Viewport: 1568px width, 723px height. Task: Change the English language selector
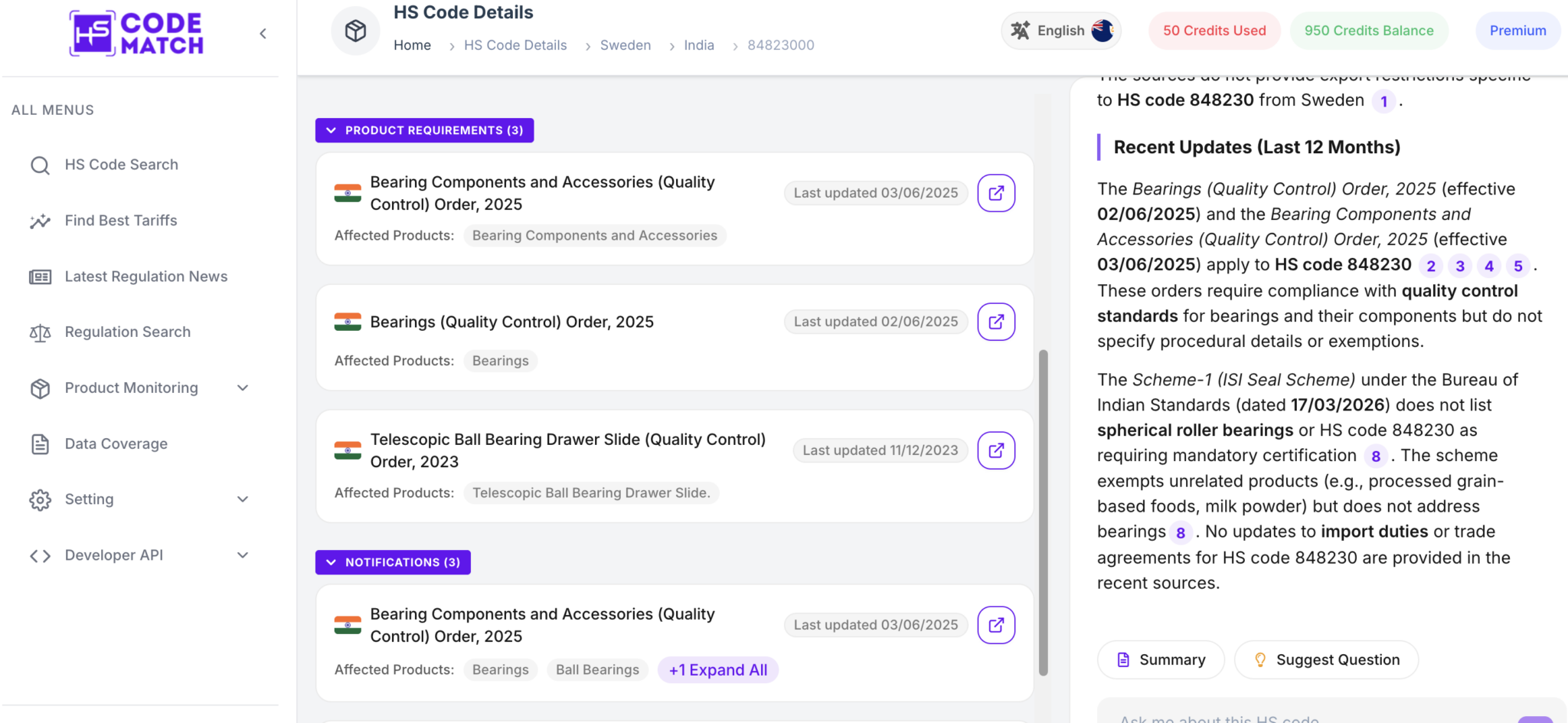click(x=1061, y=31)
